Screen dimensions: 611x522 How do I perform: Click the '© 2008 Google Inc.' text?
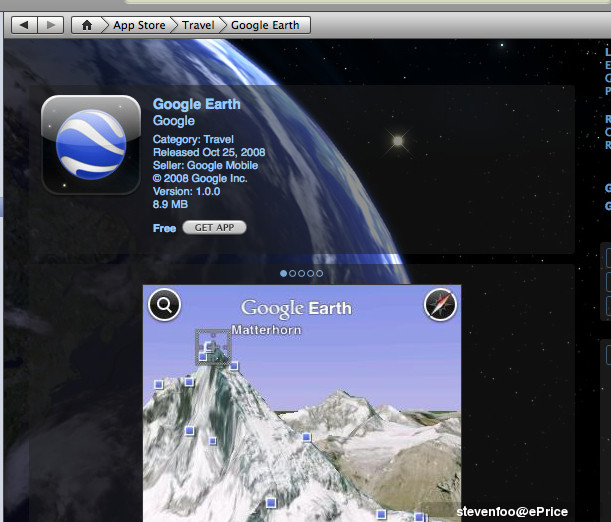tap(200, 178)
